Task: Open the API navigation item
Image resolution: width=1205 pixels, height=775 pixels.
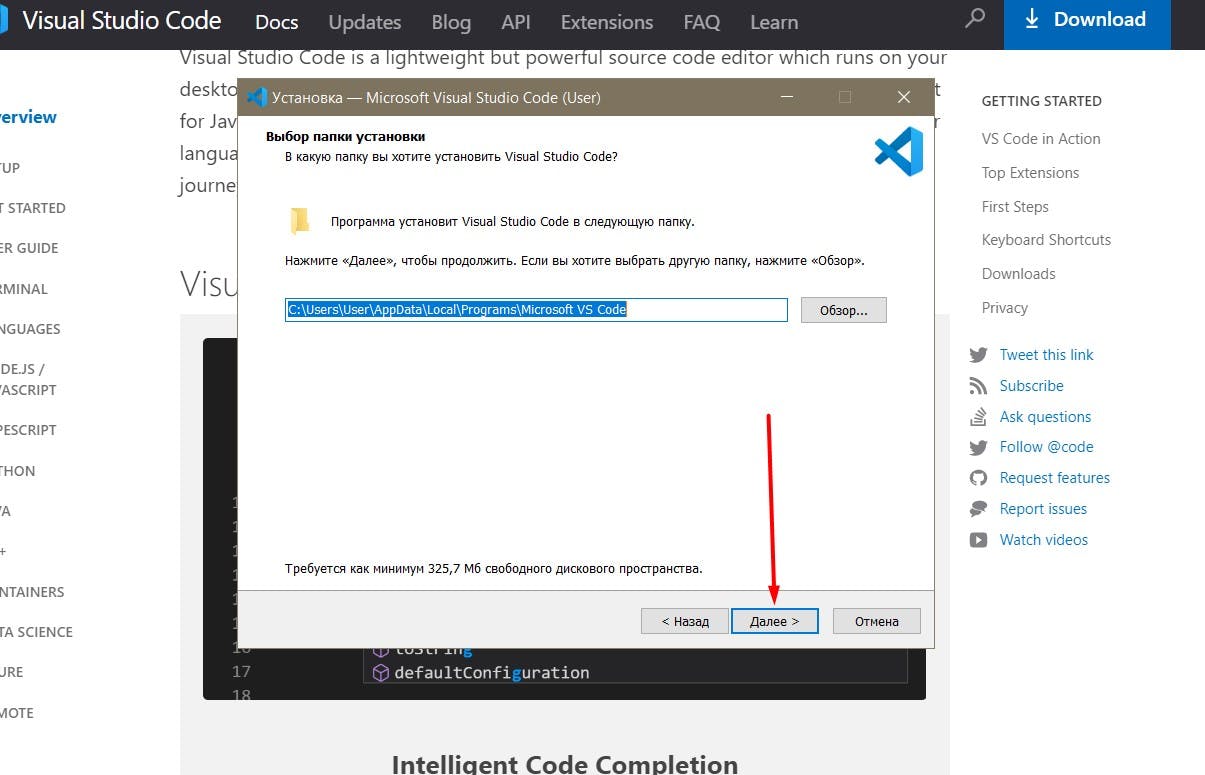Action: coord(516,22)
